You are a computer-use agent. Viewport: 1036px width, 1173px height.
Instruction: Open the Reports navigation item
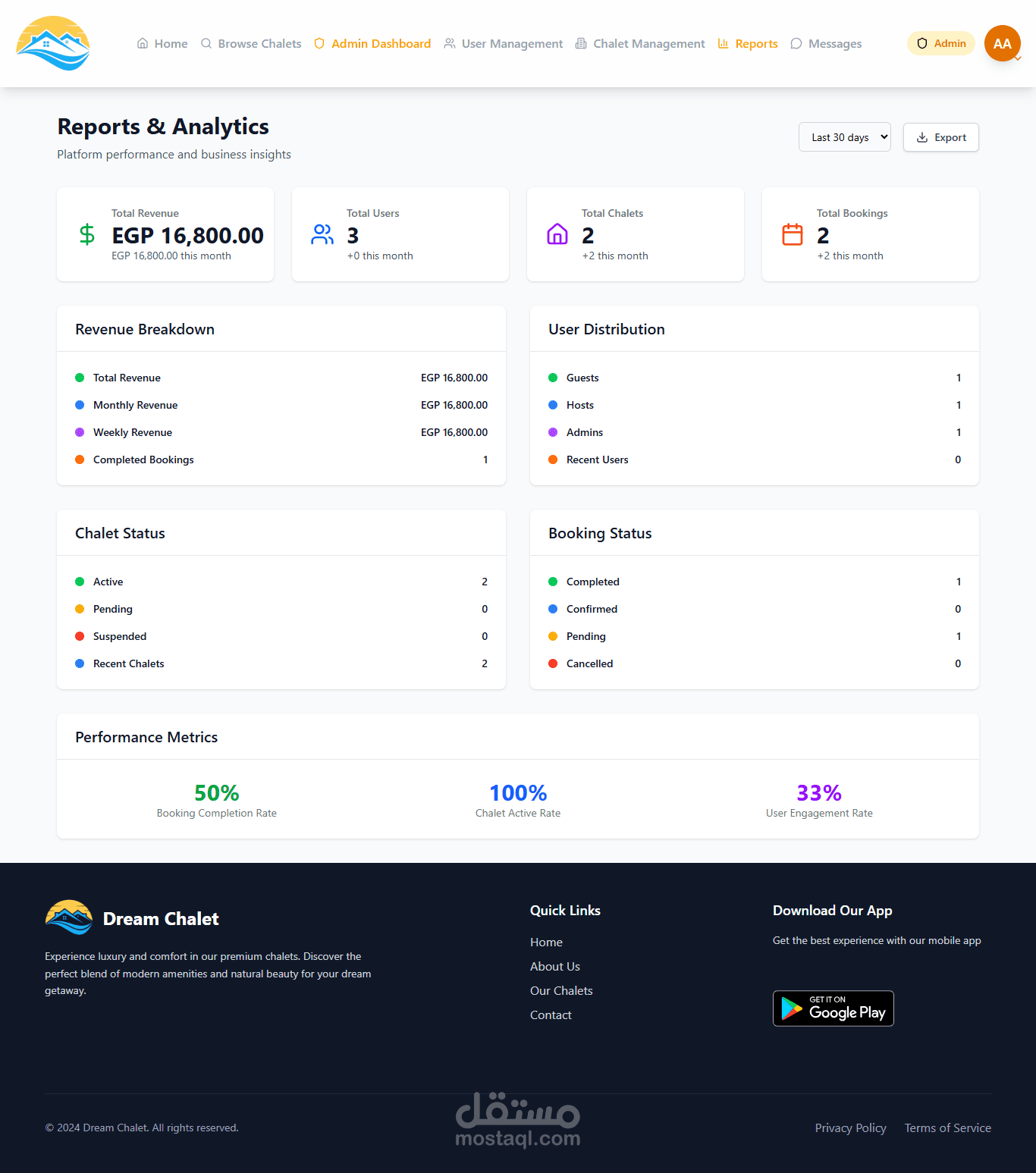coord(748,43)
